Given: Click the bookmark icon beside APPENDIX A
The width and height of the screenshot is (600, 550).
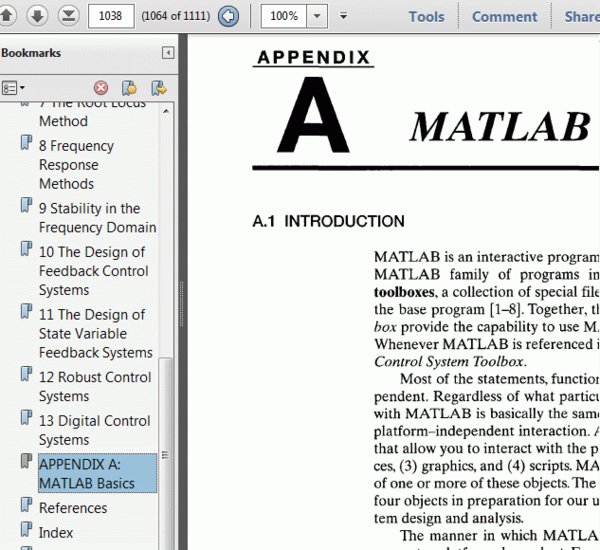Looking at the screenshot, I should (26, 461).
